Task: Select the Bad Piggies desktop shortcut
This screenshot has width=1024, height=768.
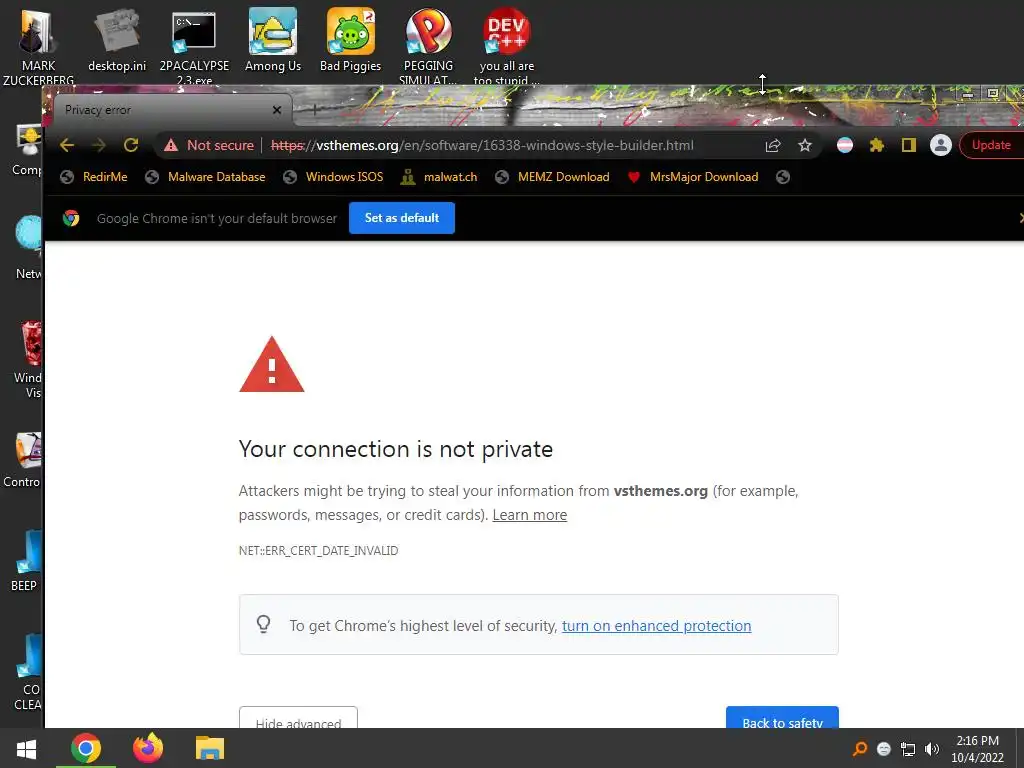Action: (x=351, y=40)
